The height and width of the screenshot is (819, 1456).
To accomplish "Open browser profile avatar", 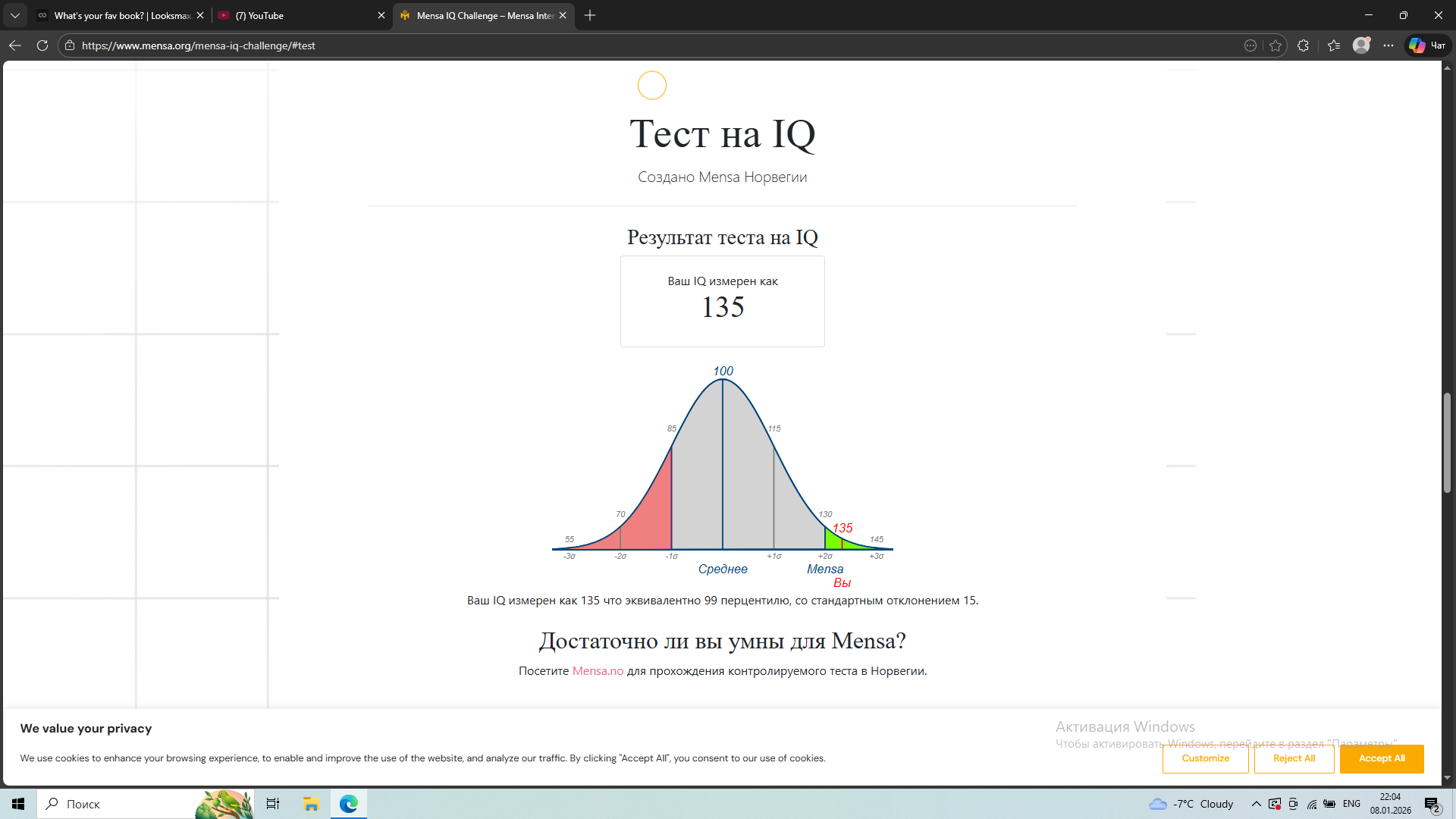I will click(x=1361, y=45).
